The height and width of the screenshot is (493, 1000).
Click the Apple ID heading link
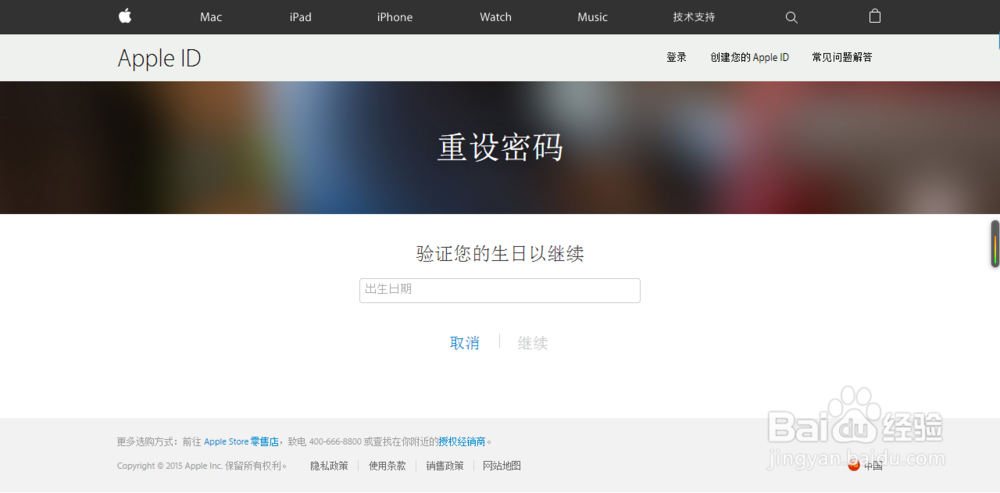[x=159, y=59]
